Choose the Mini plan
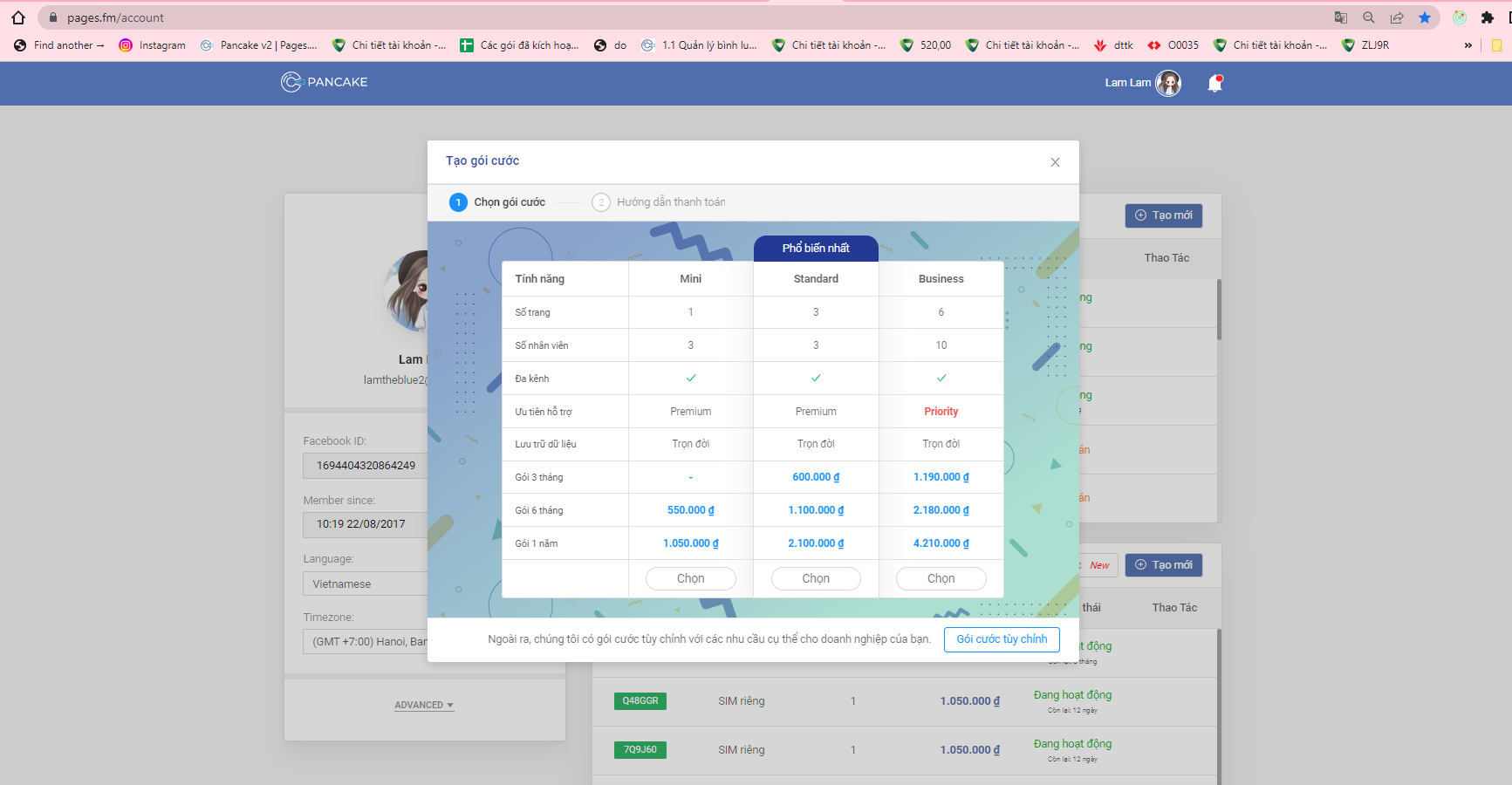1512x785 pixels. [x=690, y=578]
